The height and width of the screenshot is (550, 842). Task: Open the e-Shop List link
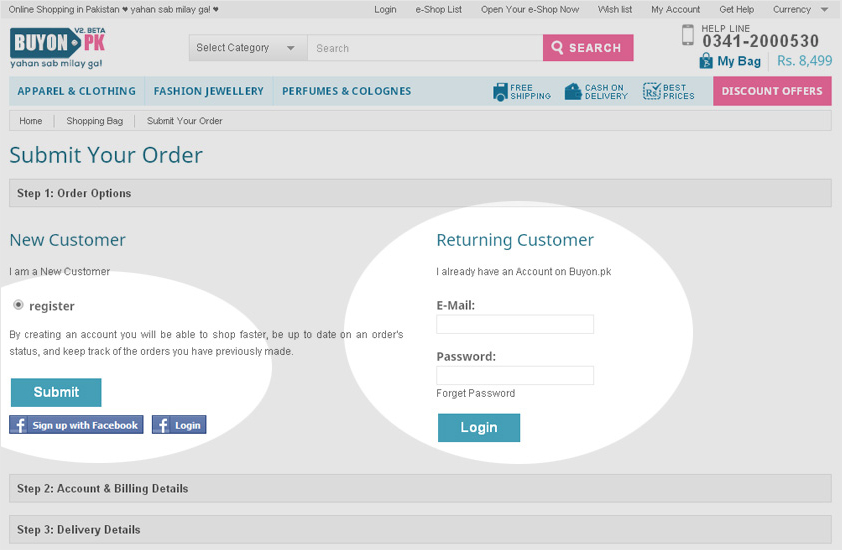[x=438, y=9]
